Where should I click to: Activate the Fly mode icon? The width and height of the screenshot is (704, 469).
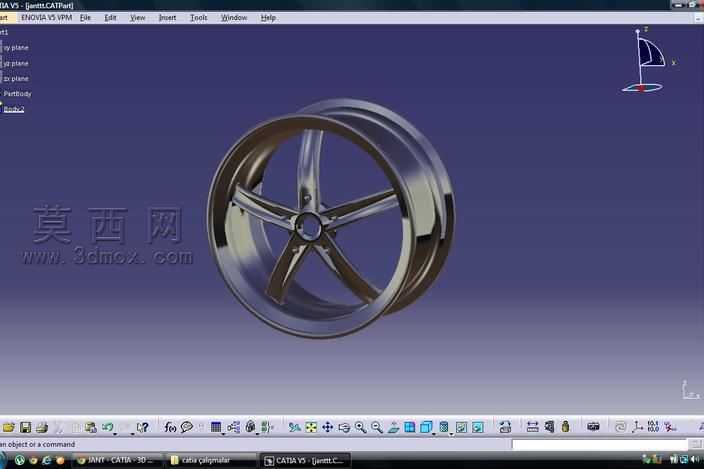[295, 427]
